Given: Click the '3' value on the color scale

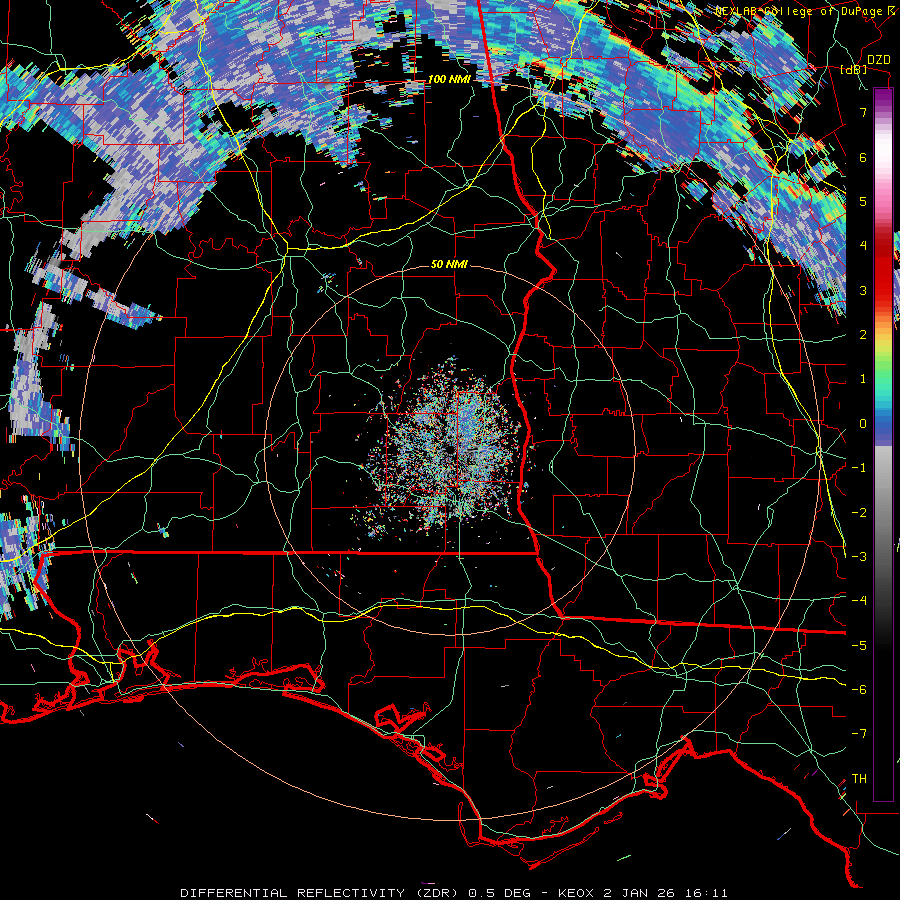Looking at the screenshot, I should pyautogui.click(x=863, y=290).
